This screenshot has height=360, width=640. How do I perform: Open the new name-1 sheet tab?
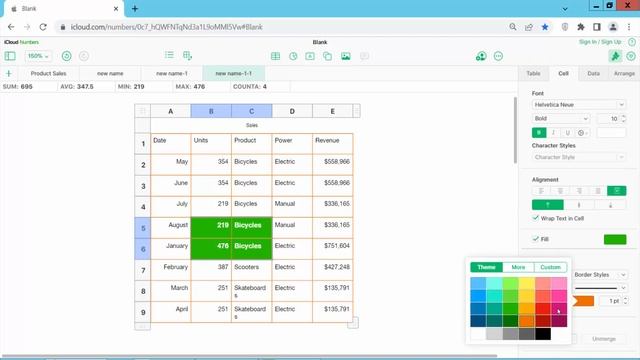point(172,73)
